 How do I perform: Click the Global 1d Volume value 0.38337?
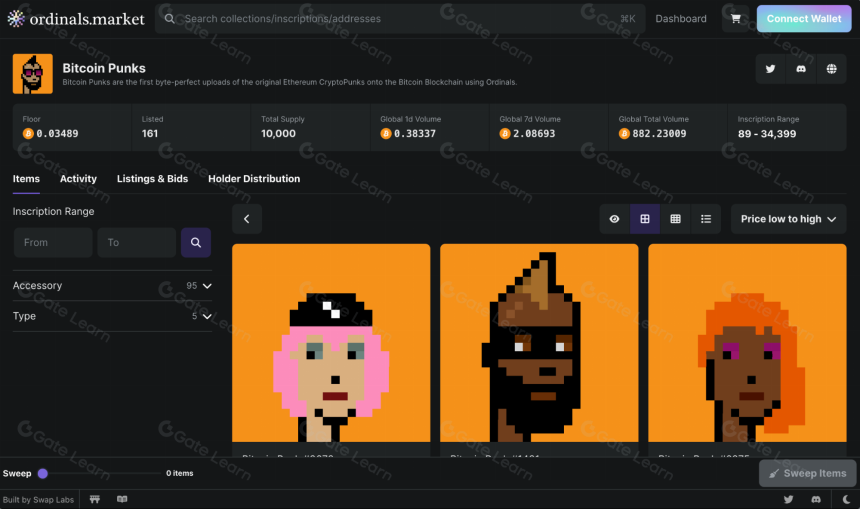[x=415, y=133]
